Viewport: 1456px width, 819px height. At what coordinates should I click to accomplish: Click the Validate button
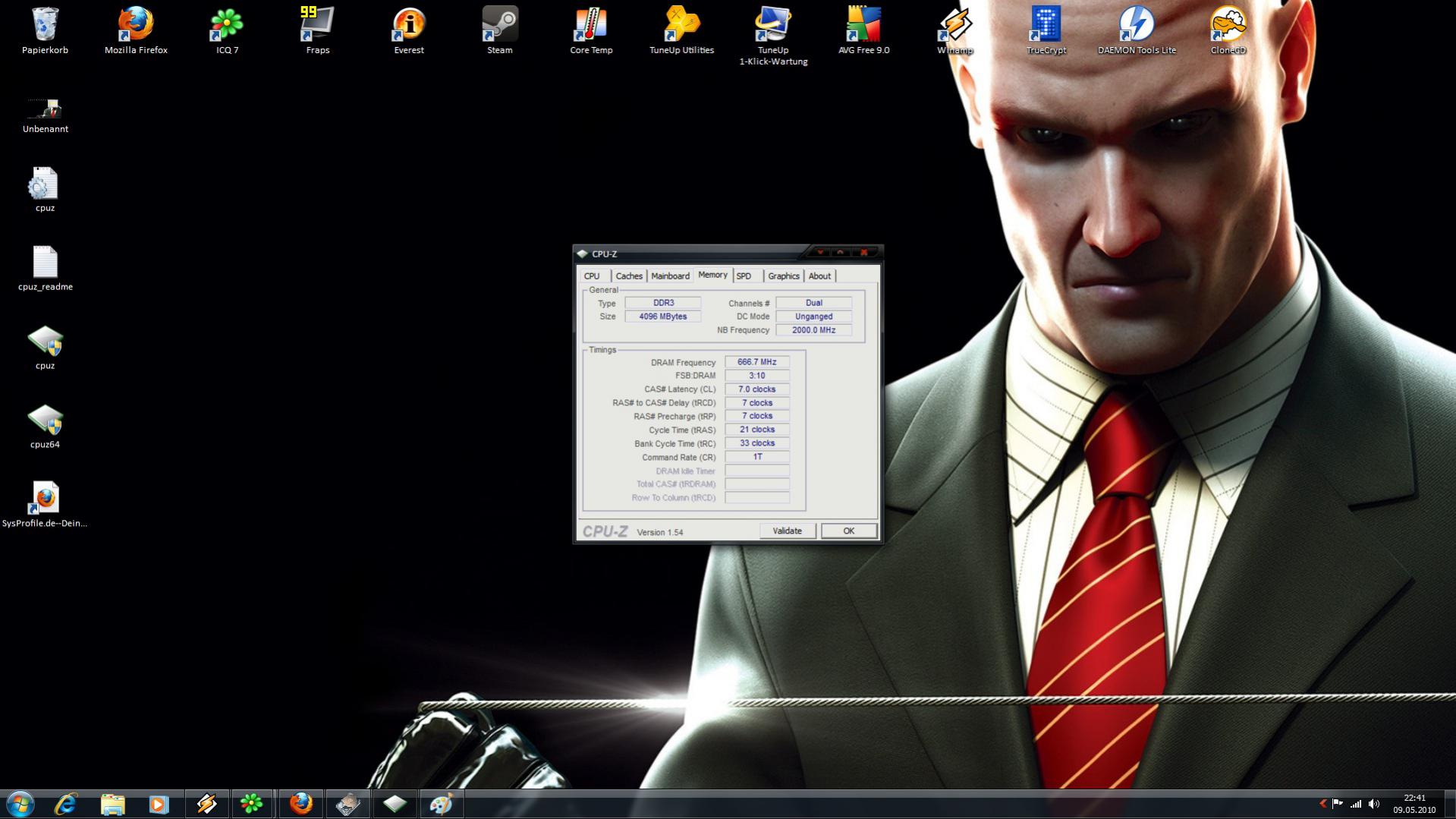787,531
